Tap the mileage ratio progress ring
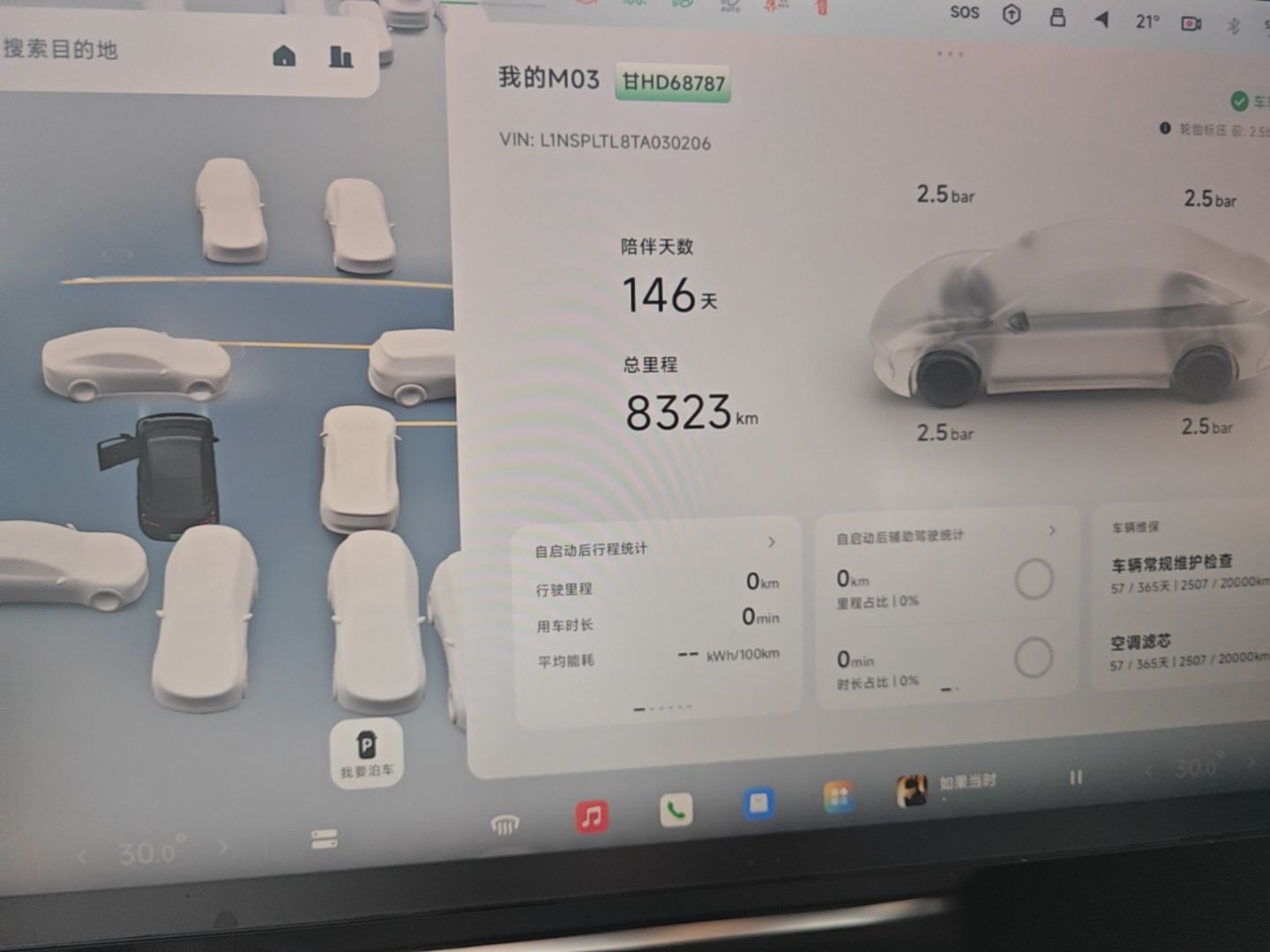Viewport: 1270px width, 952px height. 1034,579
